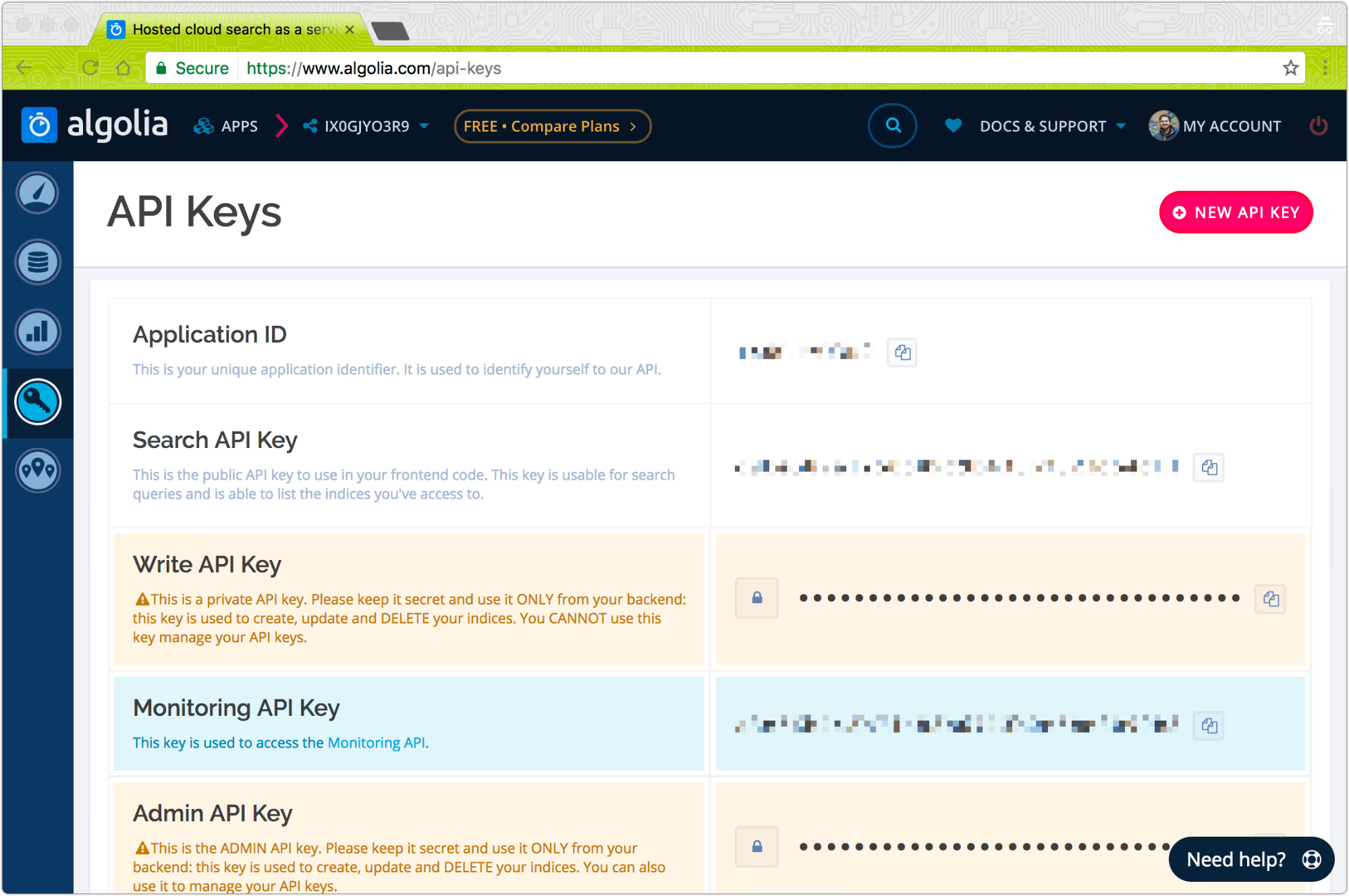This screenshot has height=896, width=1349.
Task: Copy the Application ID to clipboard
Action: click(902, 352)
